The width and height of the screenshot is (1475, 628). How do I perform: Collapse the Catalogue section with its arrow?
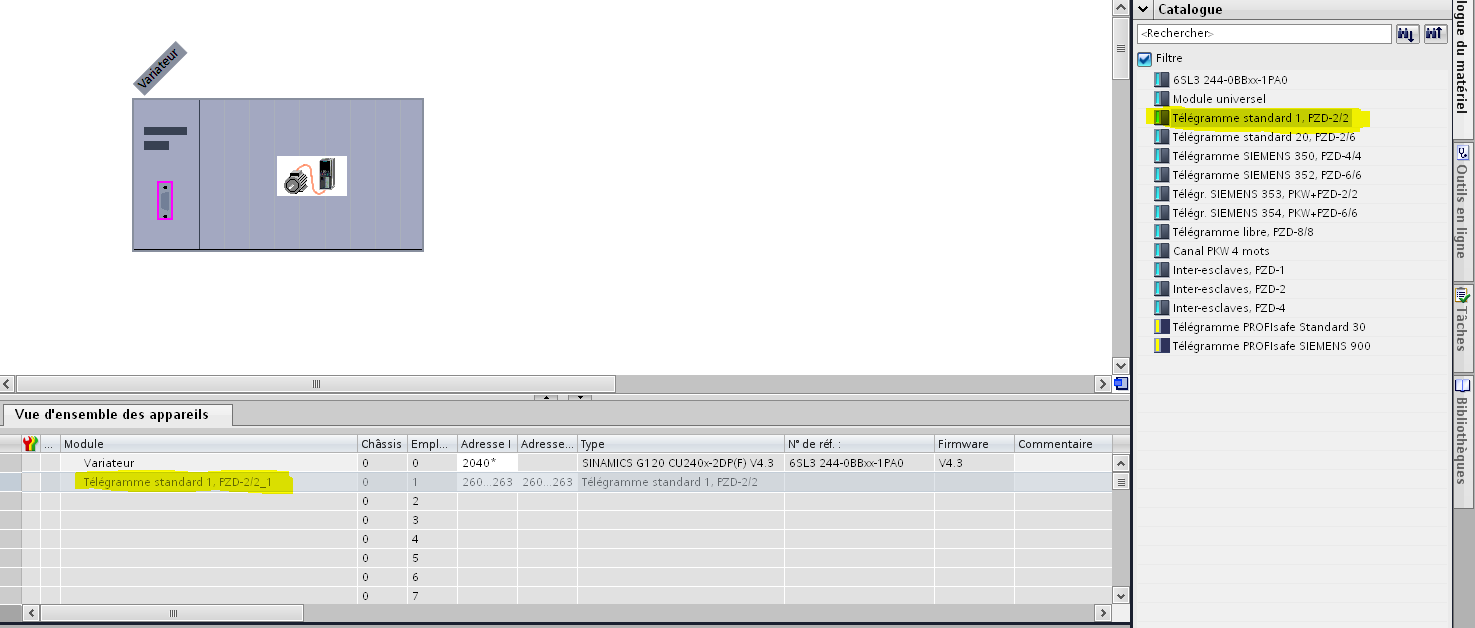(1144, 9)
